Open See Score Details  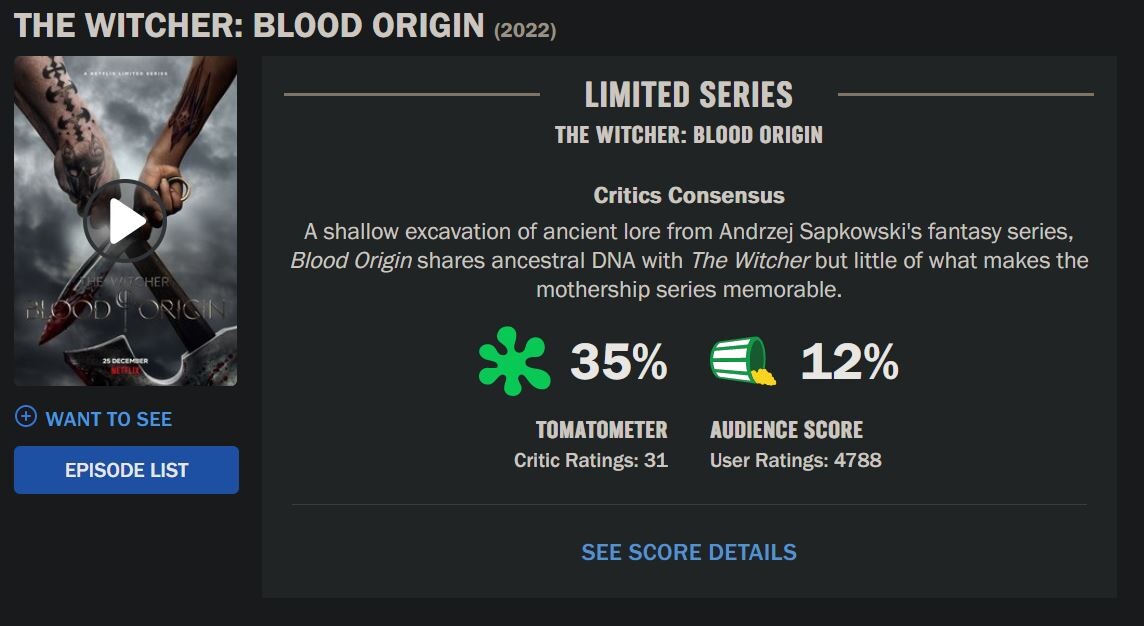point(689,552)
